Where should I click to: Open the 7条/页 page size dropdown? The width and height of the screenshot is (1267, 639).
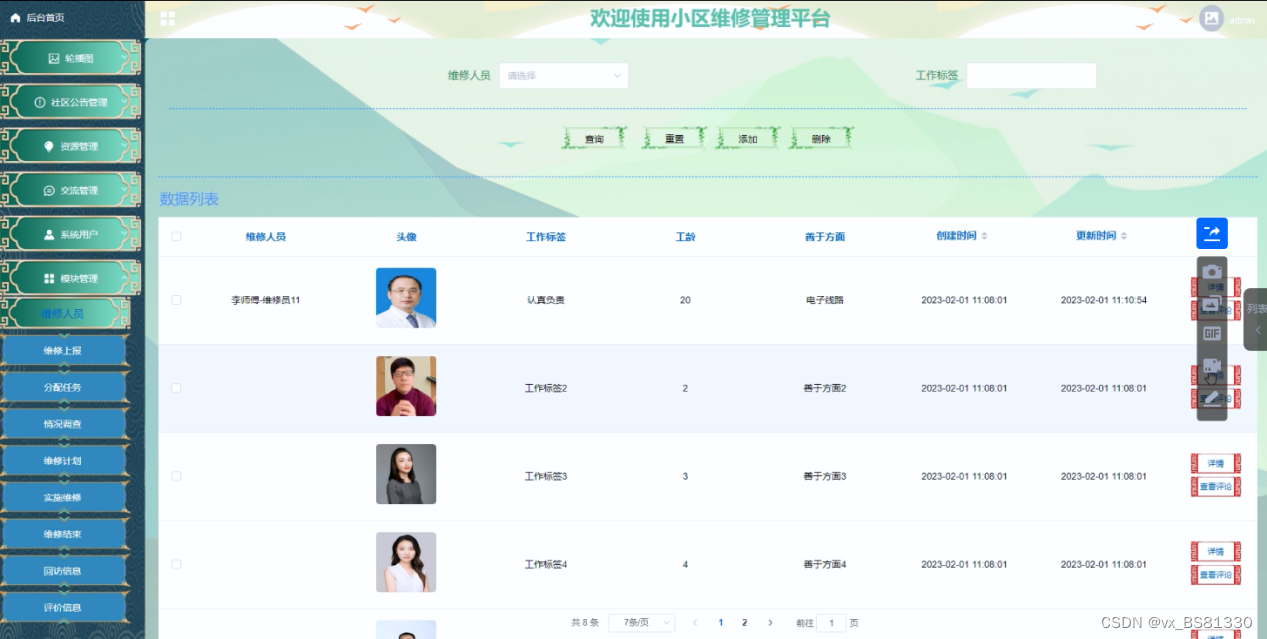642,622
